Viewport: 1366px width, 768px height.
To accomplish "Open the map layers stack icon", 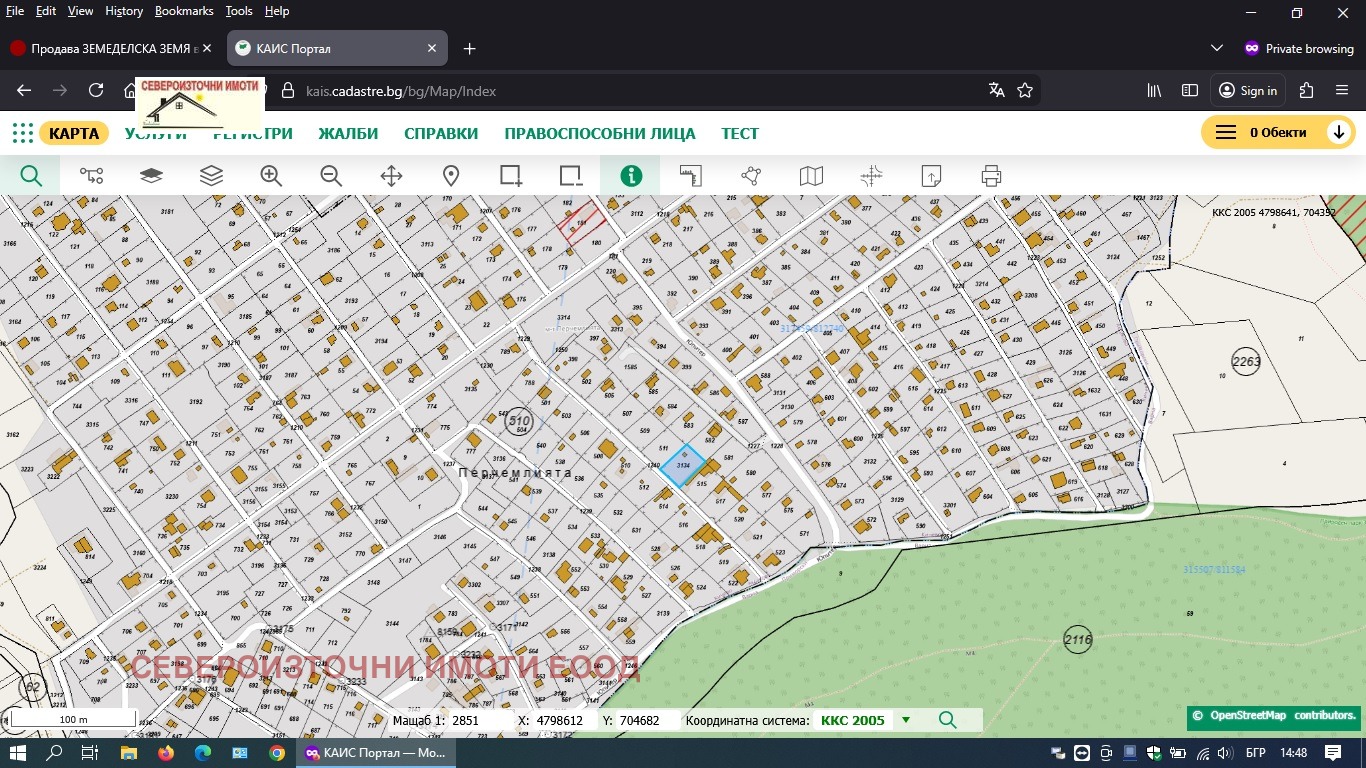I will 211,176.
